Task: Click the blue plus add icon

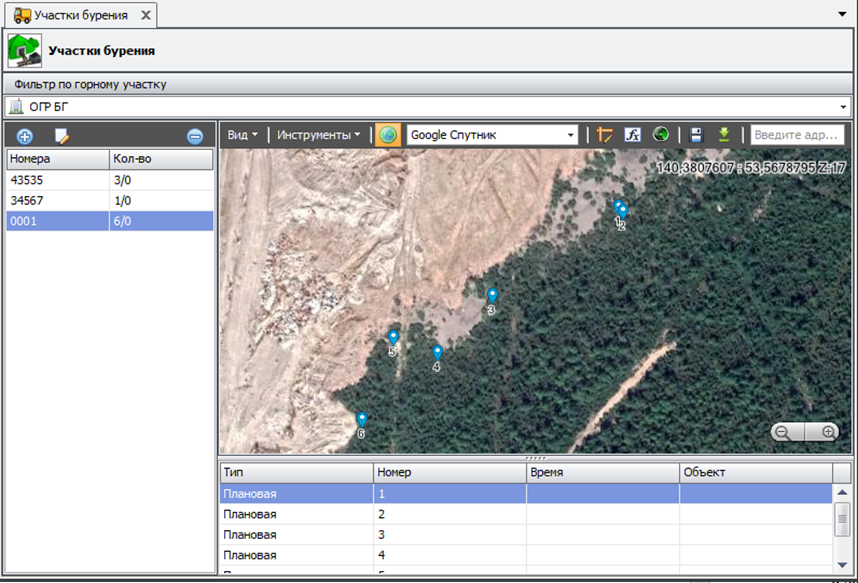Action: (x=25, y=136)
